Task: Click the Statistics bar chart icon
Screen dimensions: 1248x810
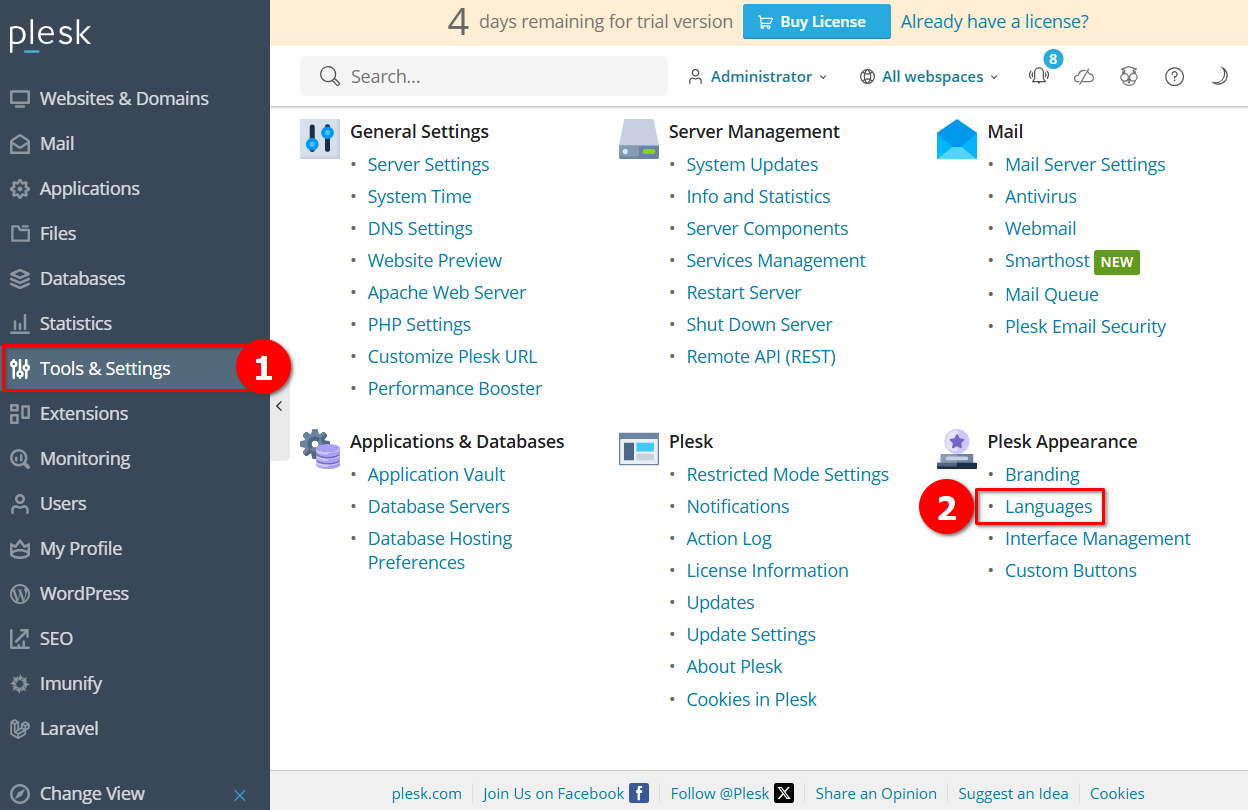Action: (x=20, y=324)
